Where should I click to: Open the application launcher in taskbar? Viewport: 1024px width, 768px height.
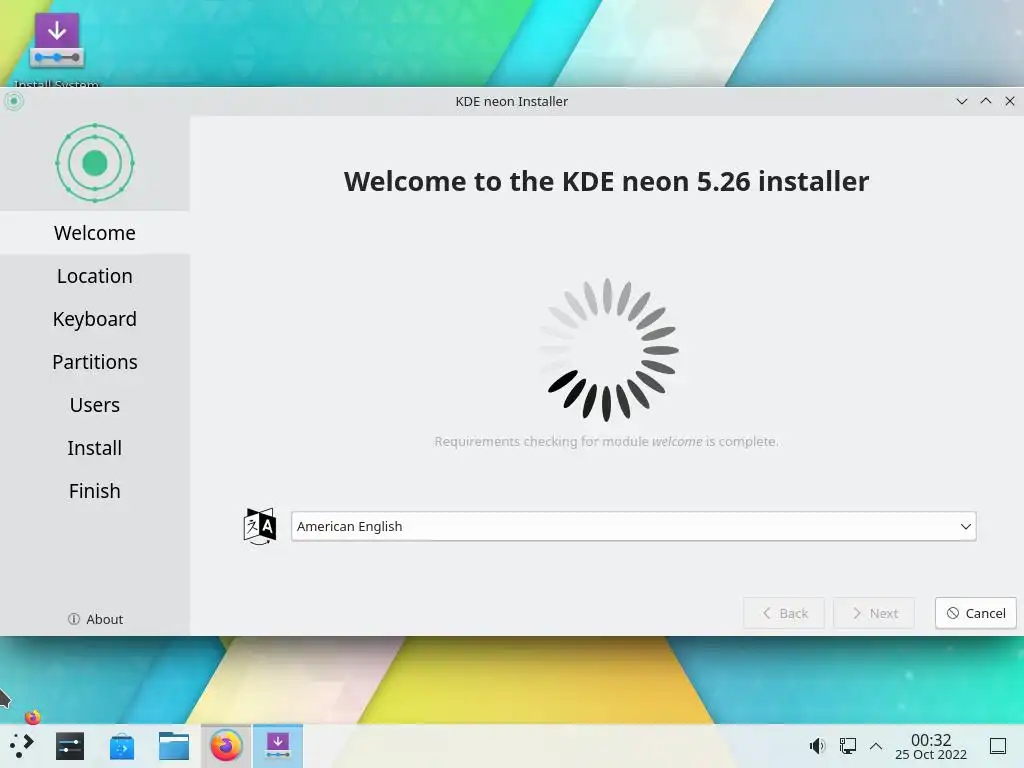pos(22,746)
